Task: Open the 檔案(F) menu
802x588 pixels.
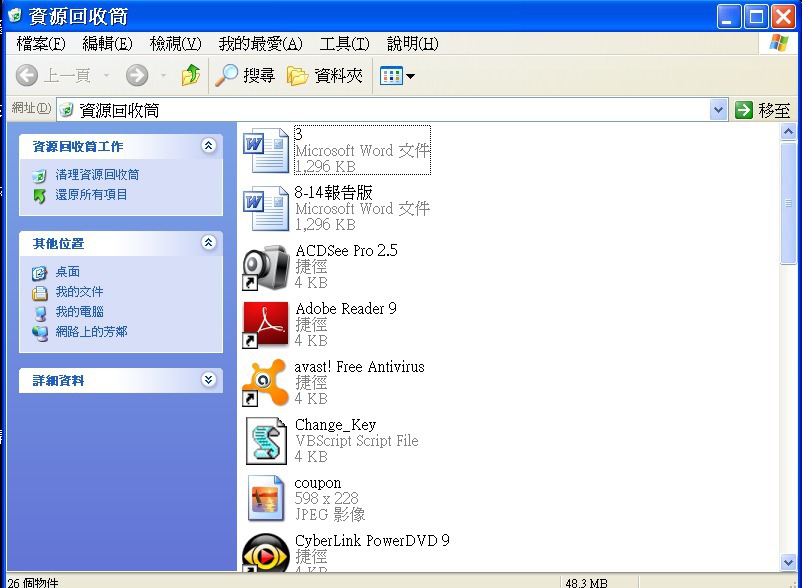Action: pos(40,44)
